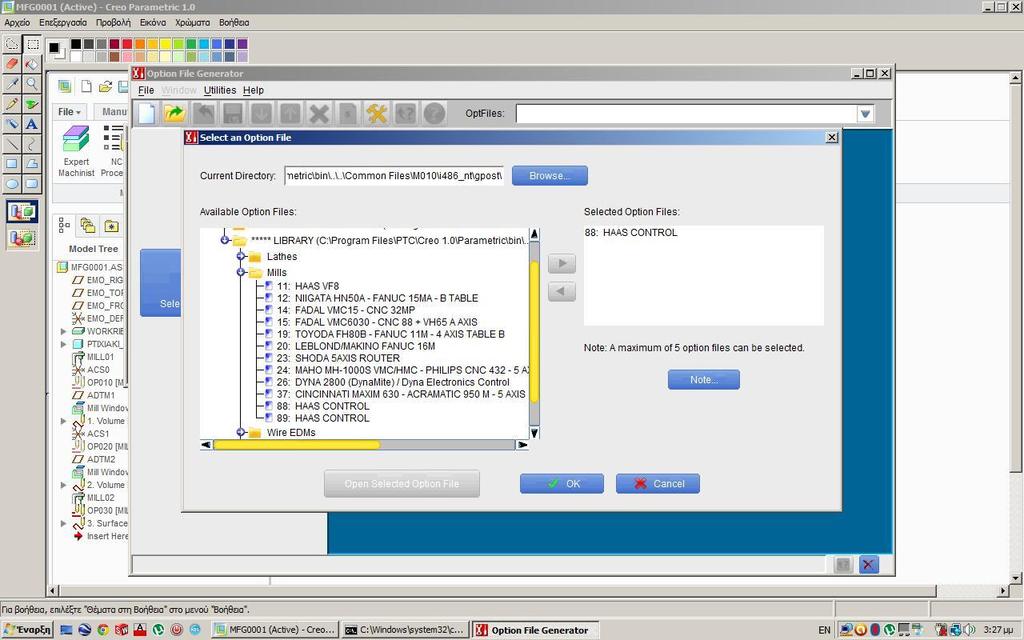1024x640 pixels.
Task: Expand the 2. Volume node in Model Tree
Action: coord(63,485)
